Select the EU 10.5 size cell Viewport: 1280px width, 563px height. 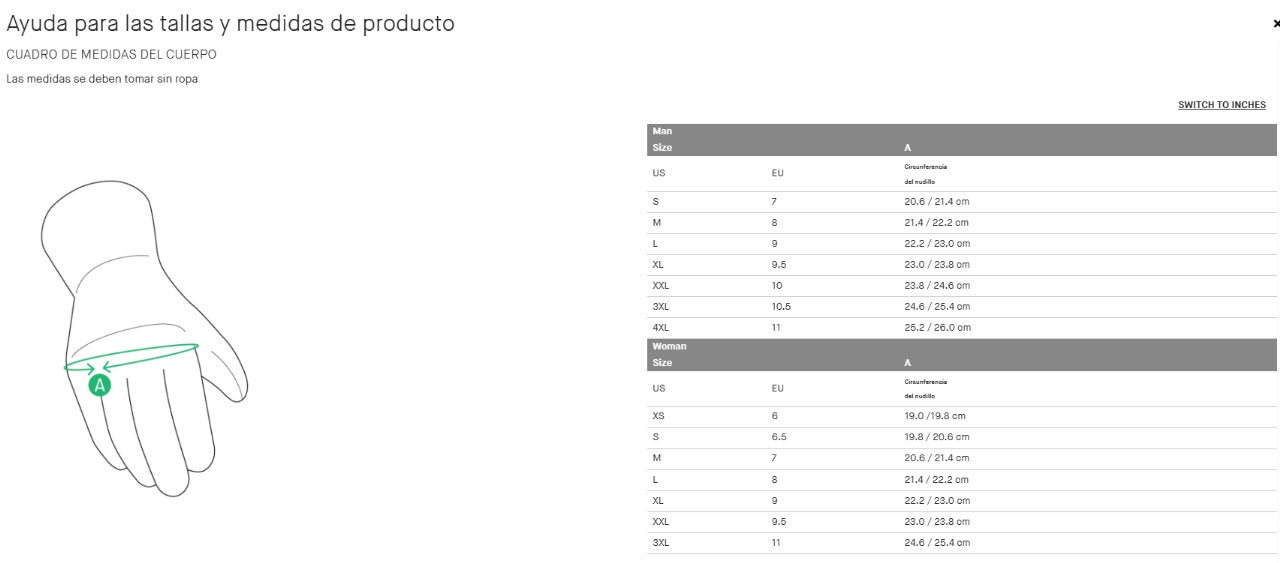pos(781,307)
